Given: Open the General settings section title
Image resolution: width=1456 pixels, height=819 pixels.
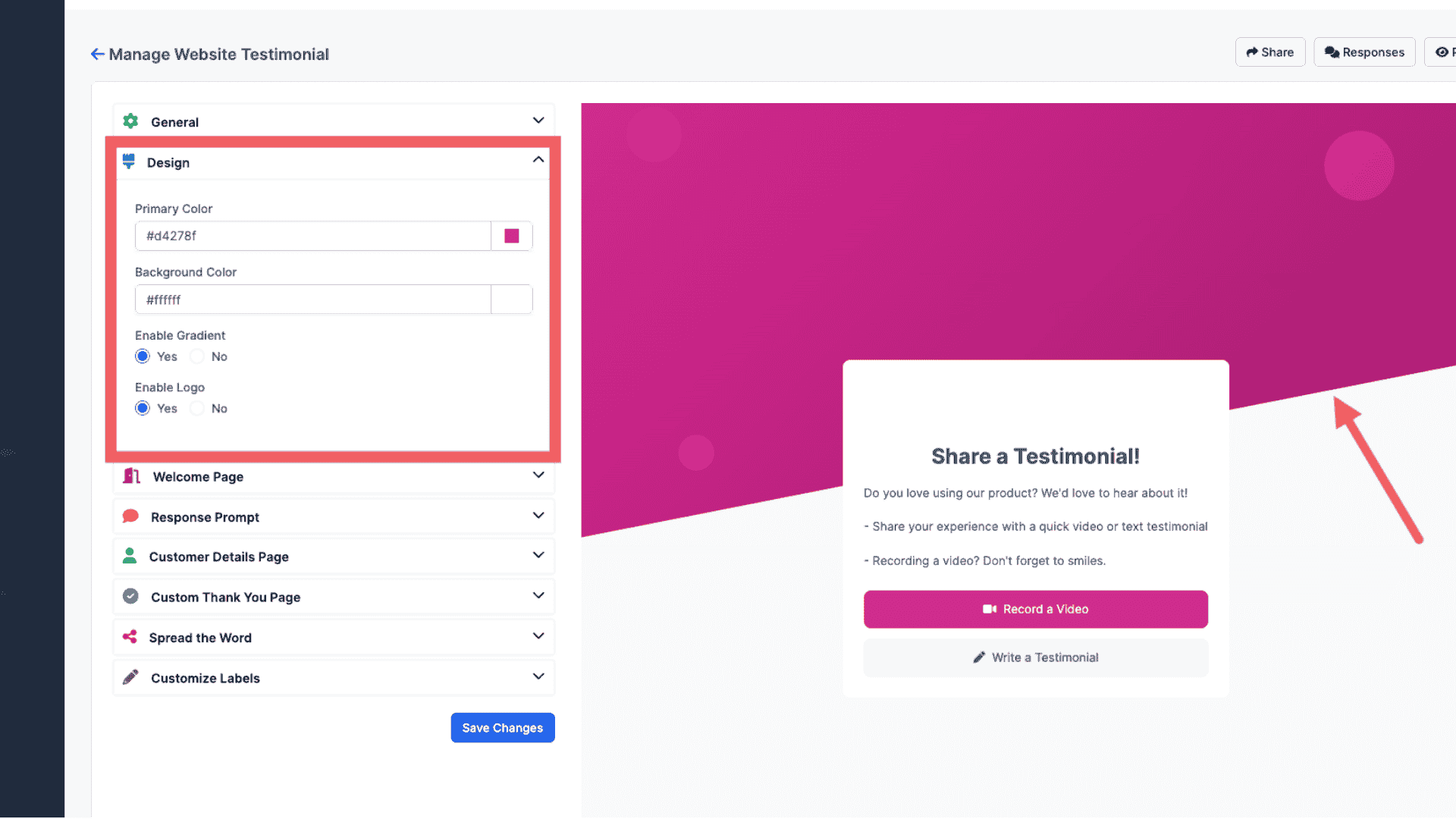Looking at the screenshot, I should tap(174, 122).
